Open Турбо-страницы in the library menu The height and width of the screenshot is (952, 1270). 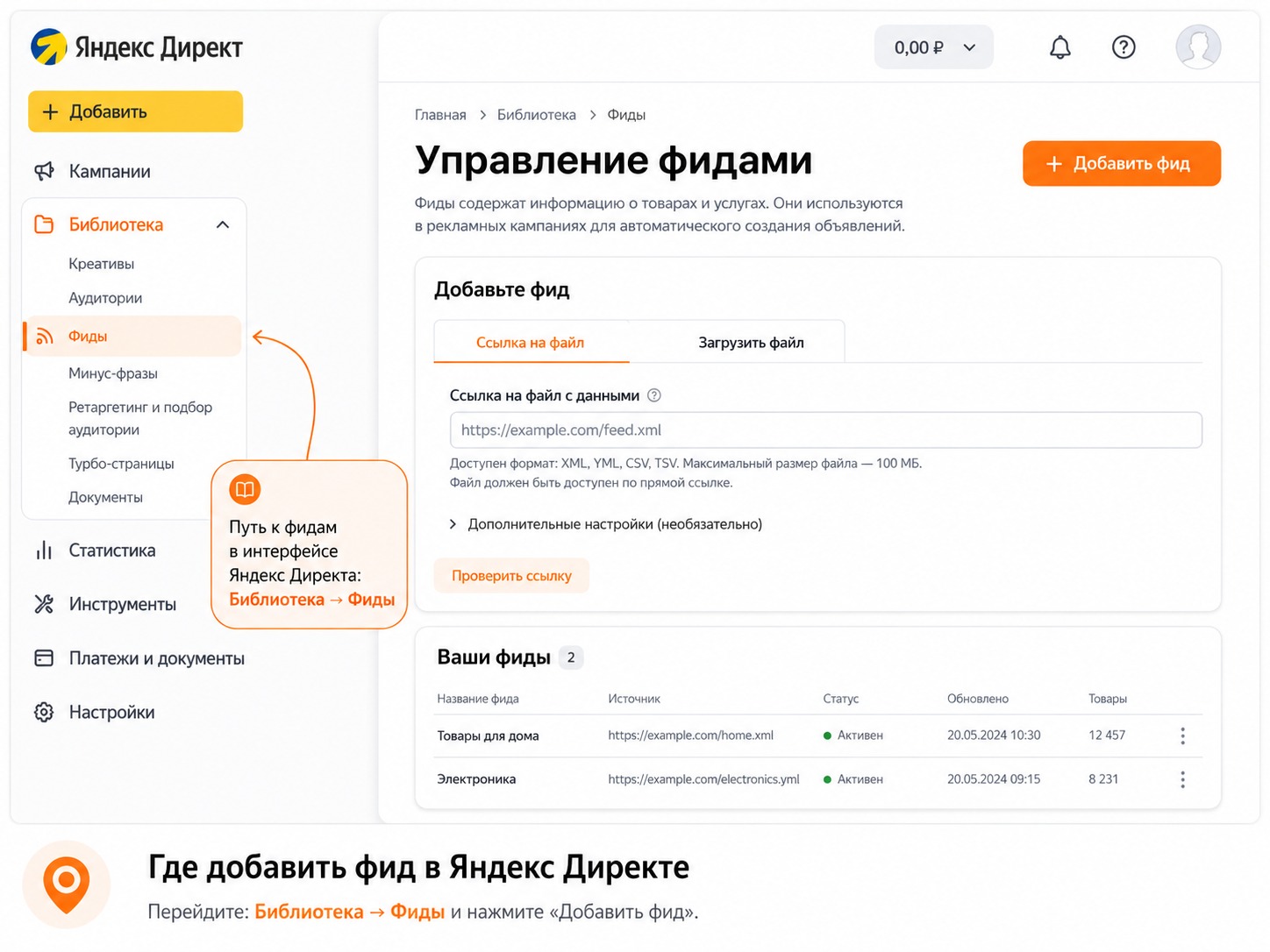(x=121, y=464)
